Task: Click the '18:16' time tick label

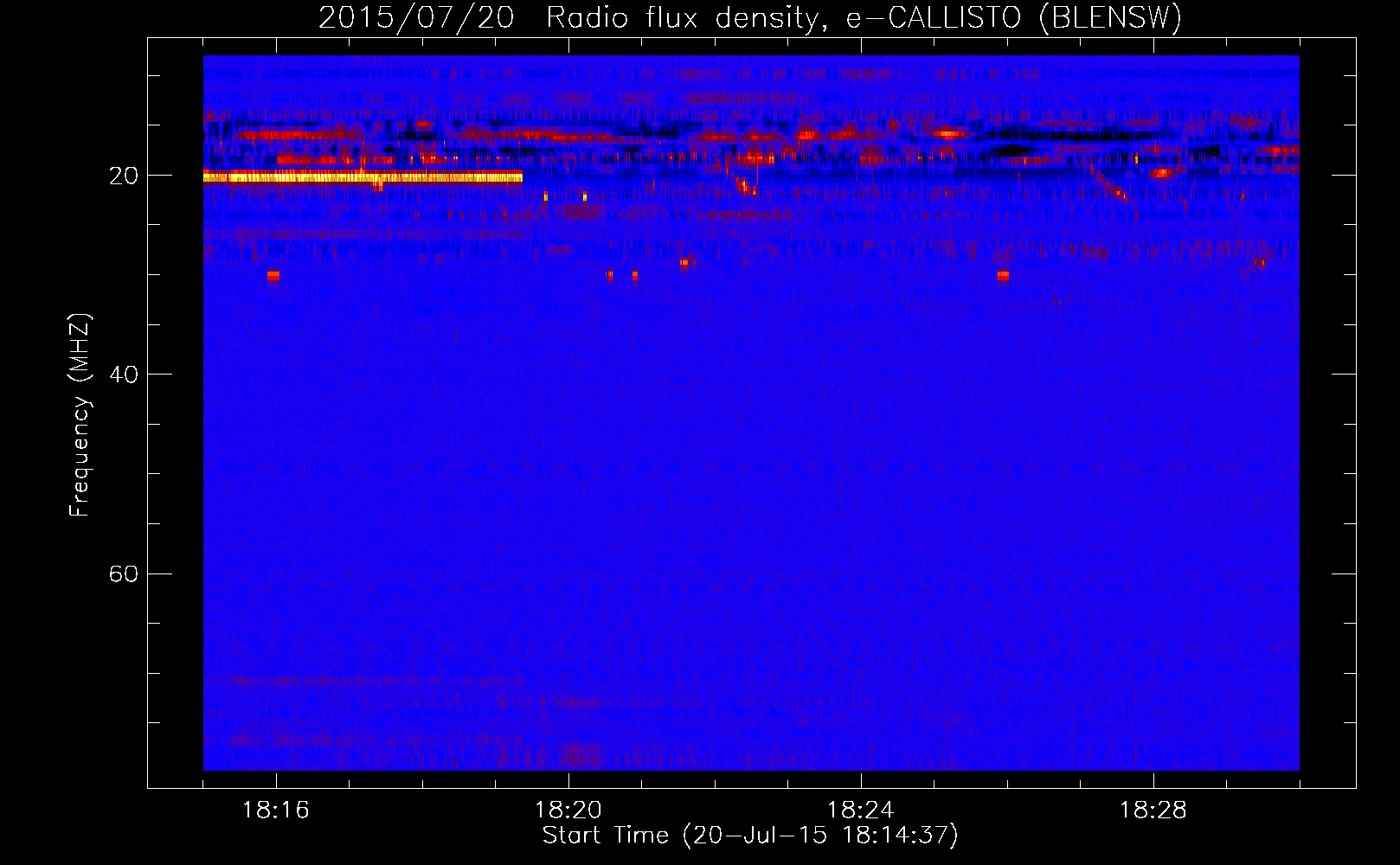Action: click(276, 811)
